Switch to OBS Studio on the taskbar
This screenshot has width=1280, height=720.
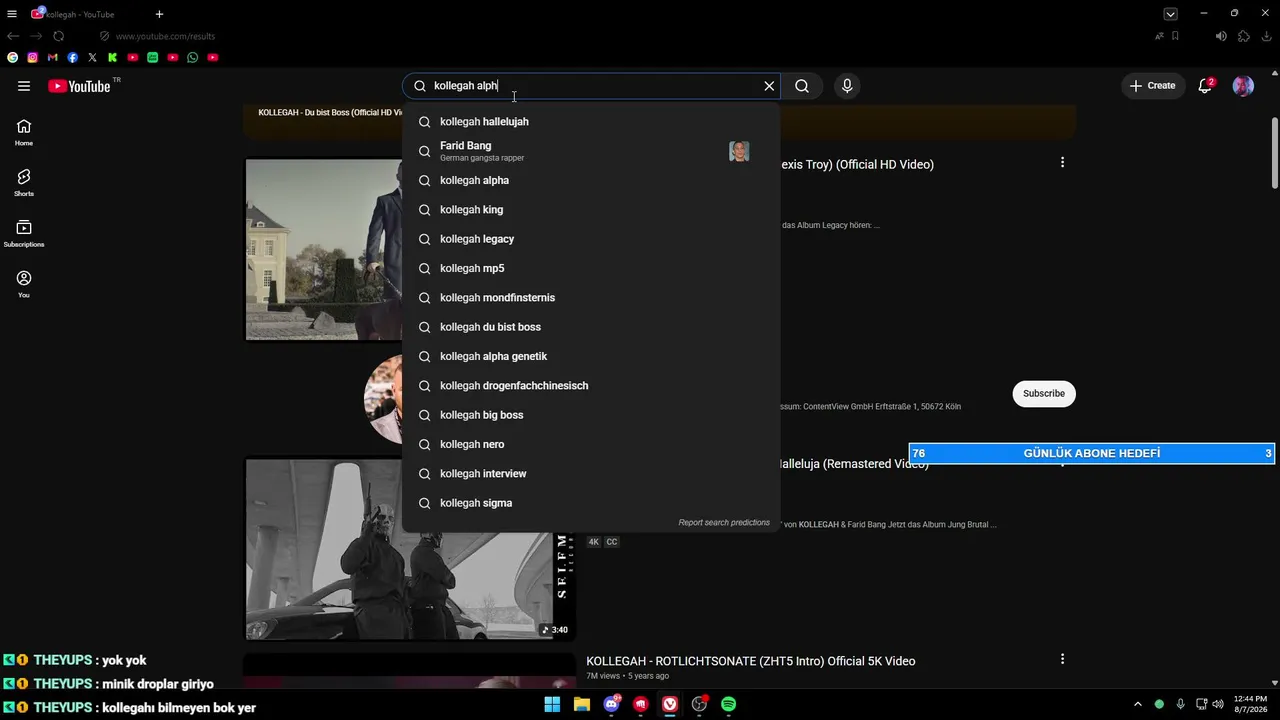point(699,704)
